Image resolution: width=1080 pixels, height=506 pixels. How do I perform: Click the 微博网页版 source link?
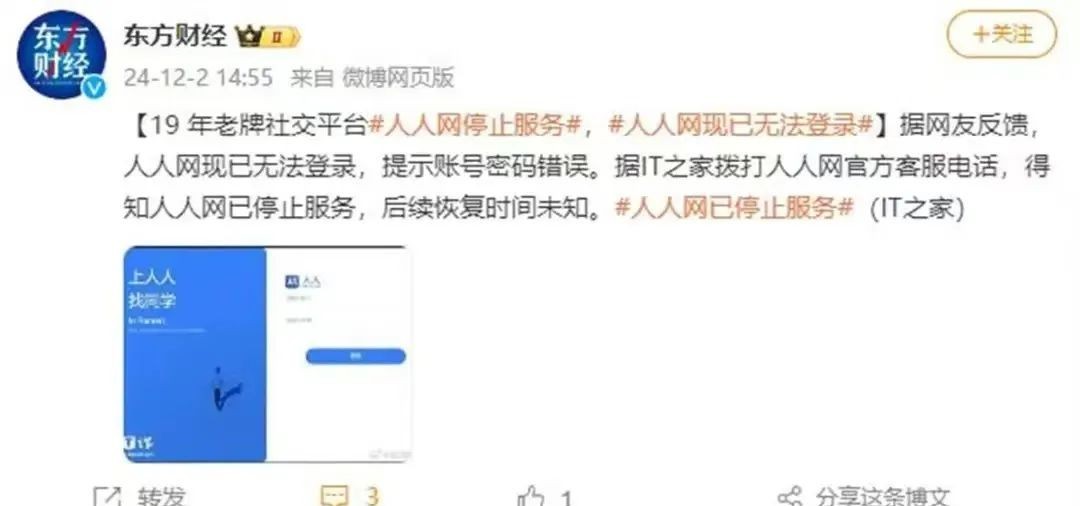[398, 78]
